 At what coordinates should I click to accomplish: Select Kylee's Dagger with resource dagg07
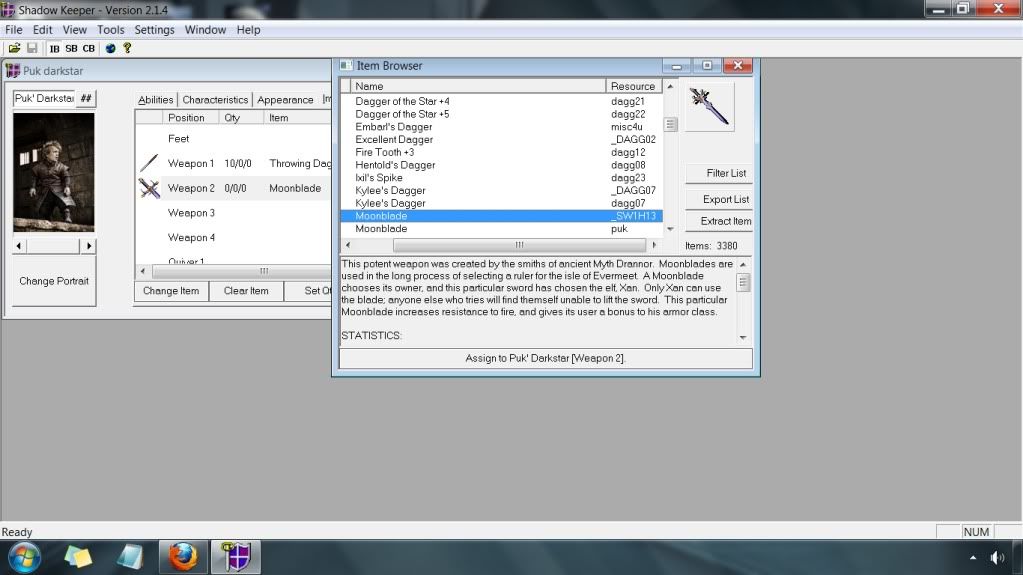point(390,203)
